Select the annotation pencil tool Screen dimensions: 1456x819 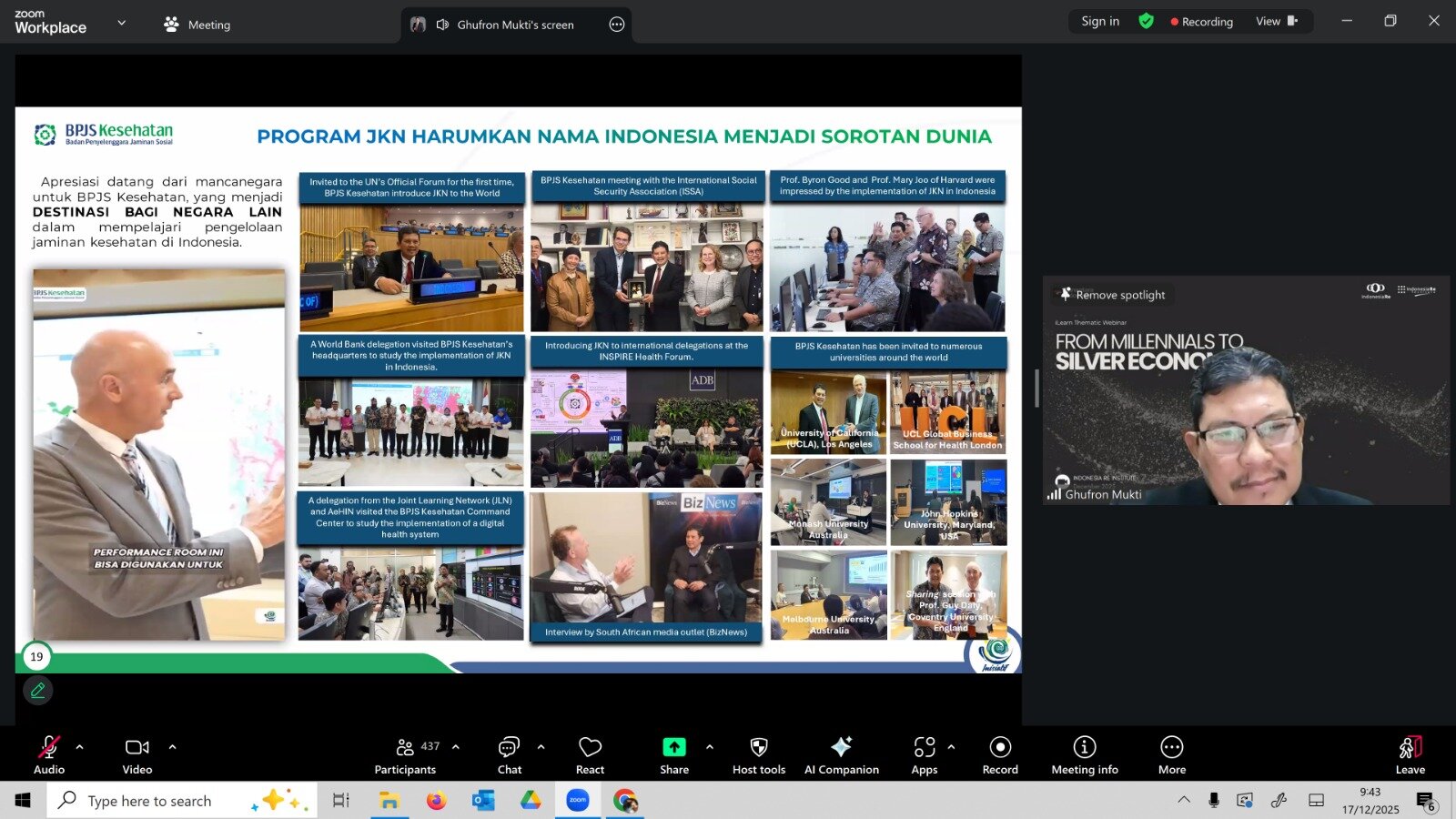tap(37, 690)
